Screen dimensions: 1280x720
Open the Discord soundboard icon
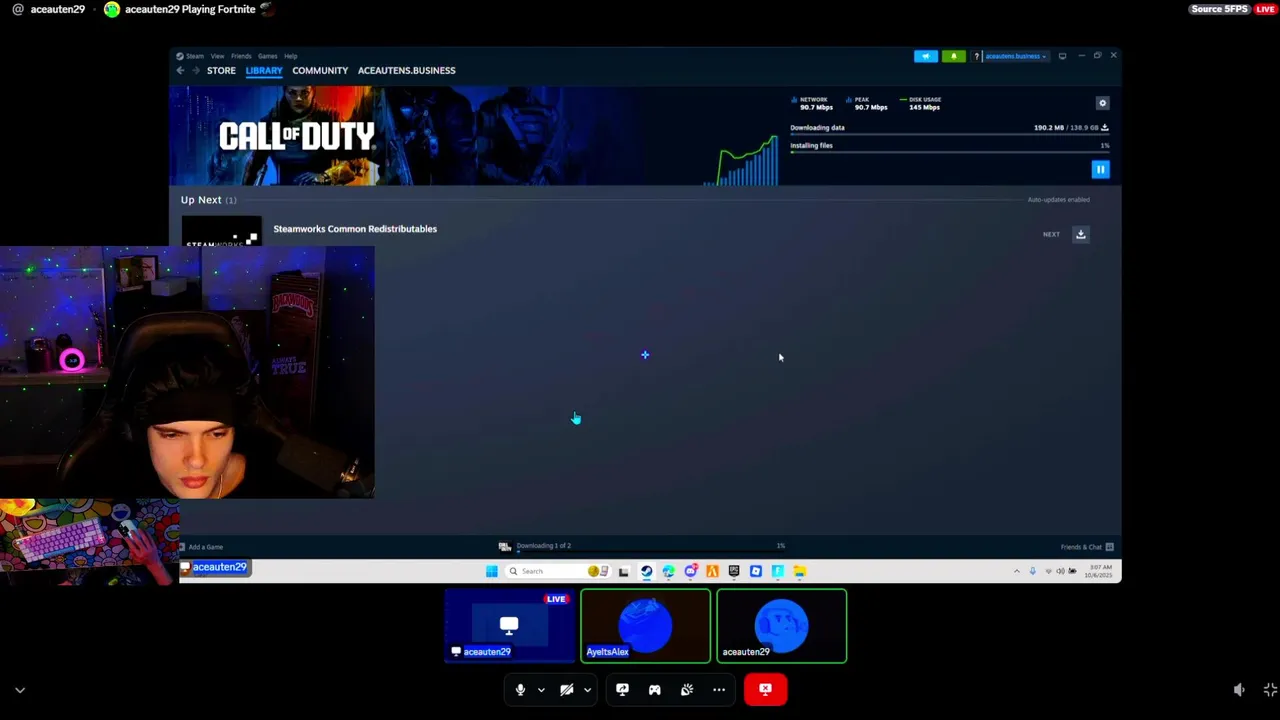(x=686, y=689)
